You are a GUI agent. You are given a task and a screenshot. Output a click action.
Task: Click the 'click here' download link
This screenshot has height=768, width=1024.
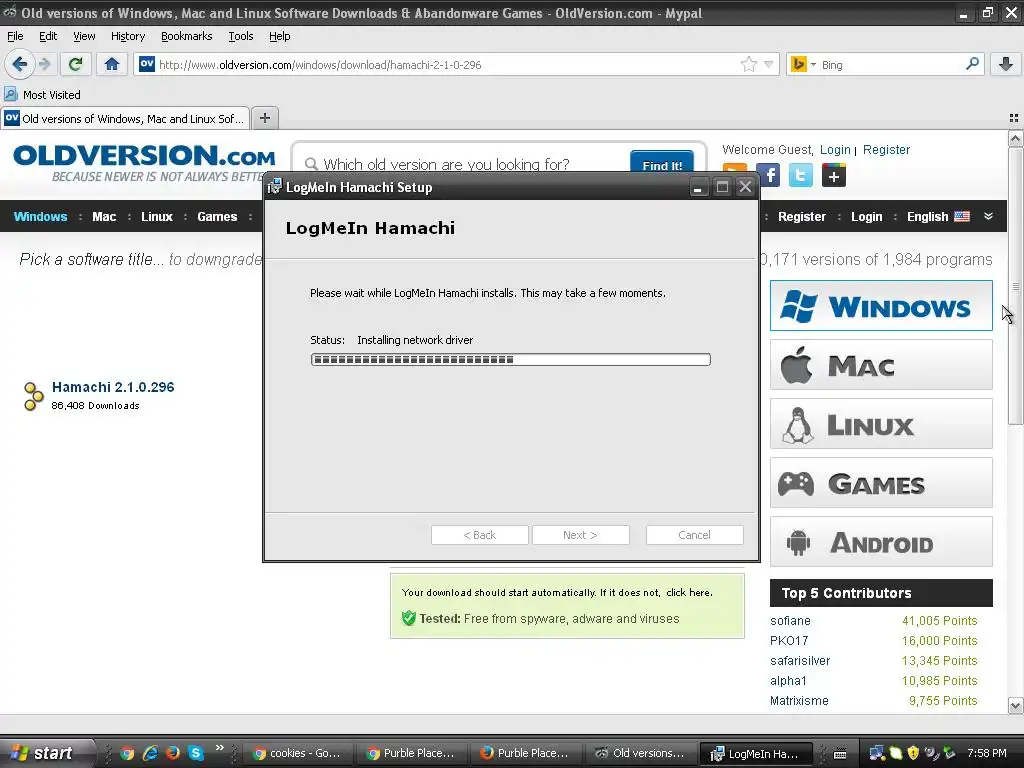point(688,592)
